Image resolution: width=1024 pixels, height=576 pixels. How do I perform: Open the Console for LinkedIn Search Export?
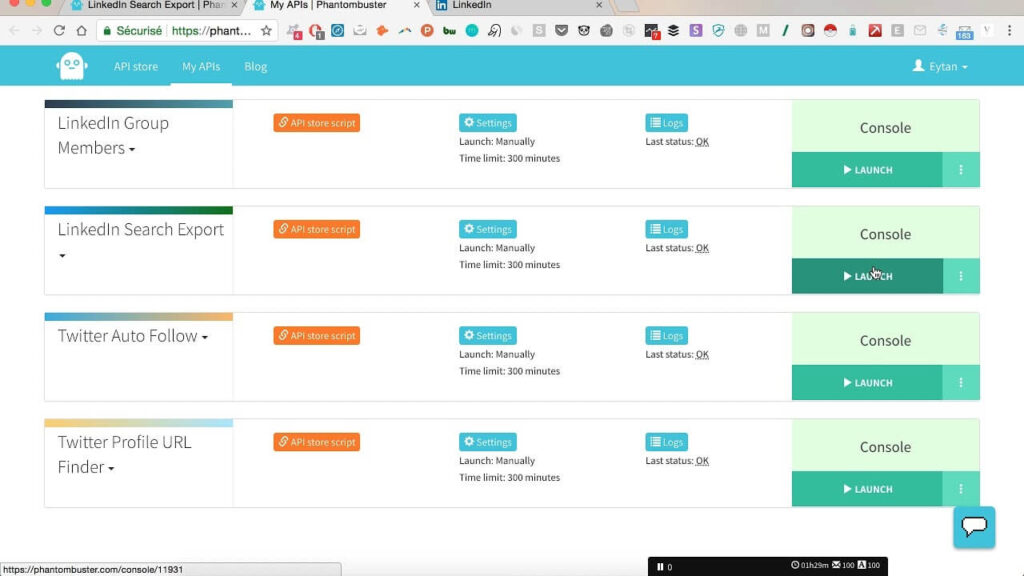point(886,234)
